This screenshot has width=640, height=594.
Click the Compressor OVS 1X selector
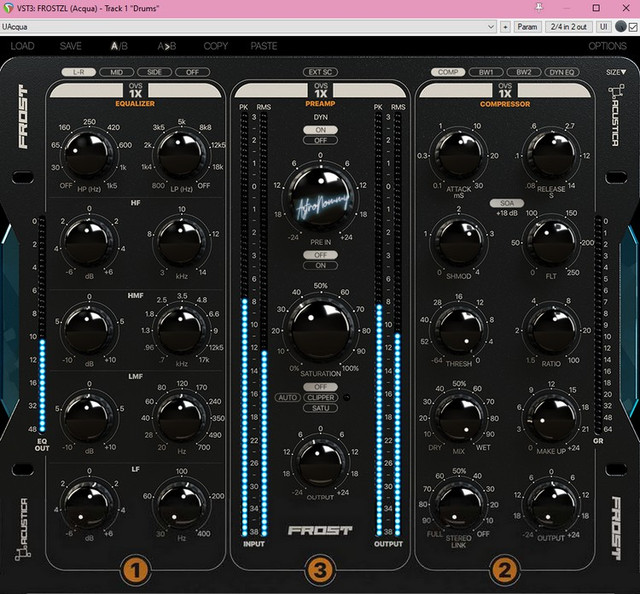coord(505,90)
